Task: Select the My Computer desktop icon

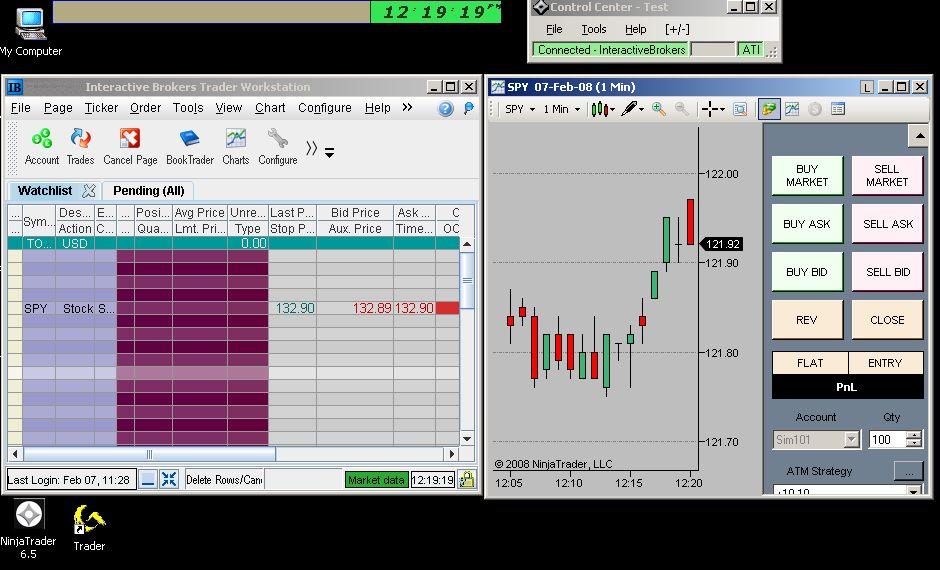Action: [x=30, y=32]
